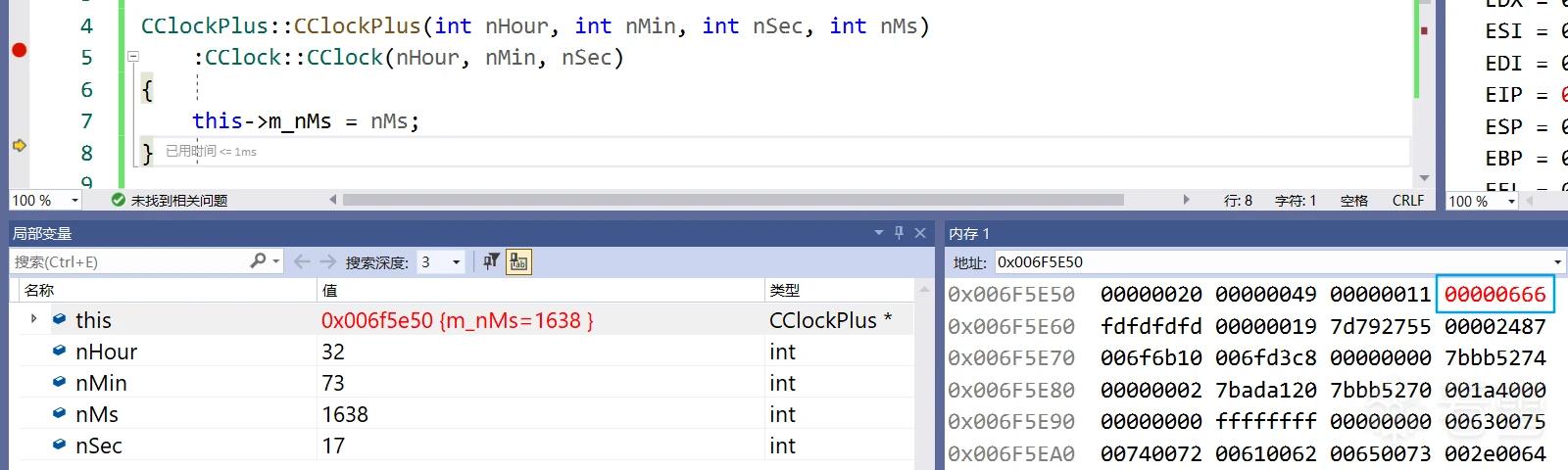Image resolution: width=1568 pixels, height=470 pixels.
Task: Click memory value ffffffff
Action: point(1265,421)
